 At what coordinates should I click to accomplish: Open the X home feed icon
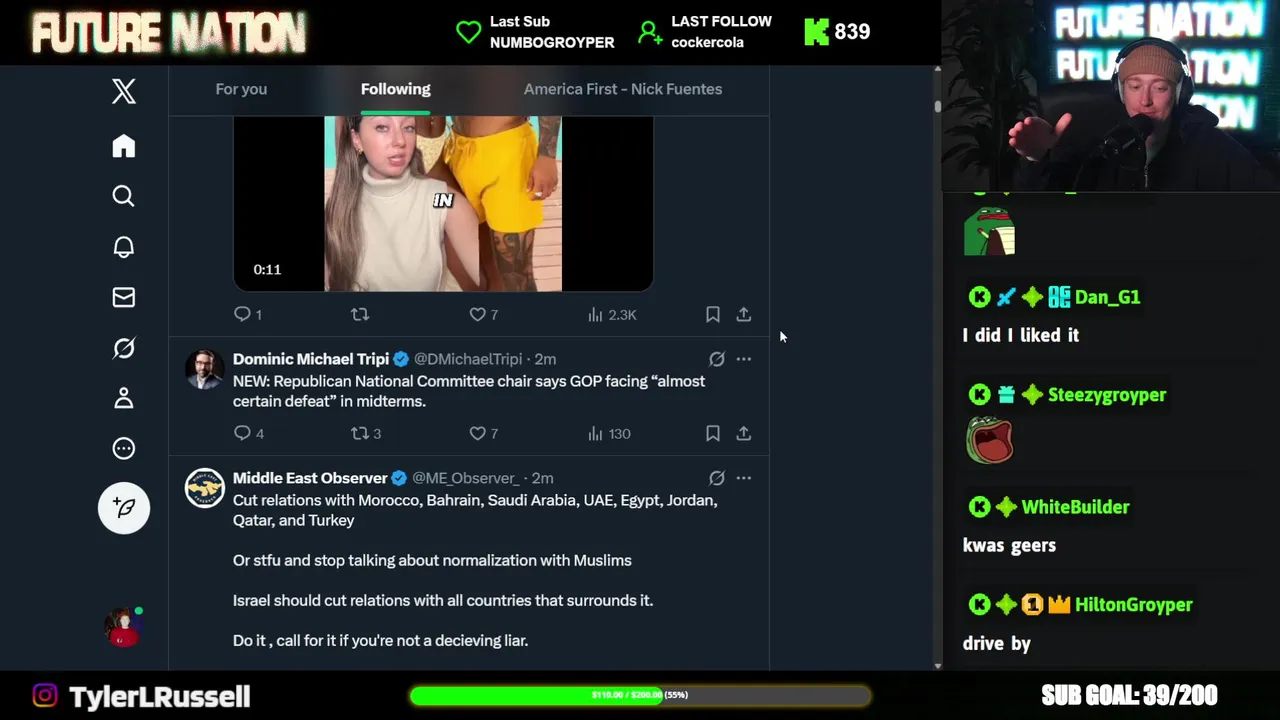[123, 146]
